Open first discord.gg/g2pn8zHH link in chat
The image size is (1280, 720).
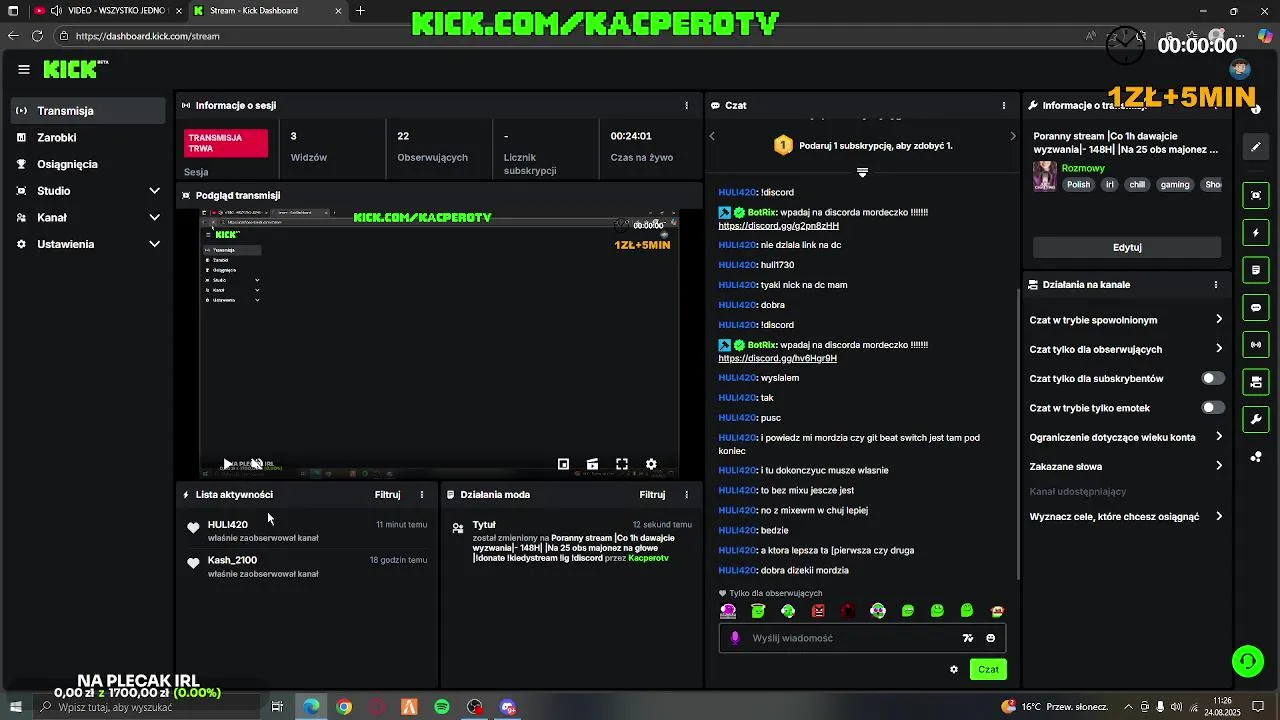(778, 226)
